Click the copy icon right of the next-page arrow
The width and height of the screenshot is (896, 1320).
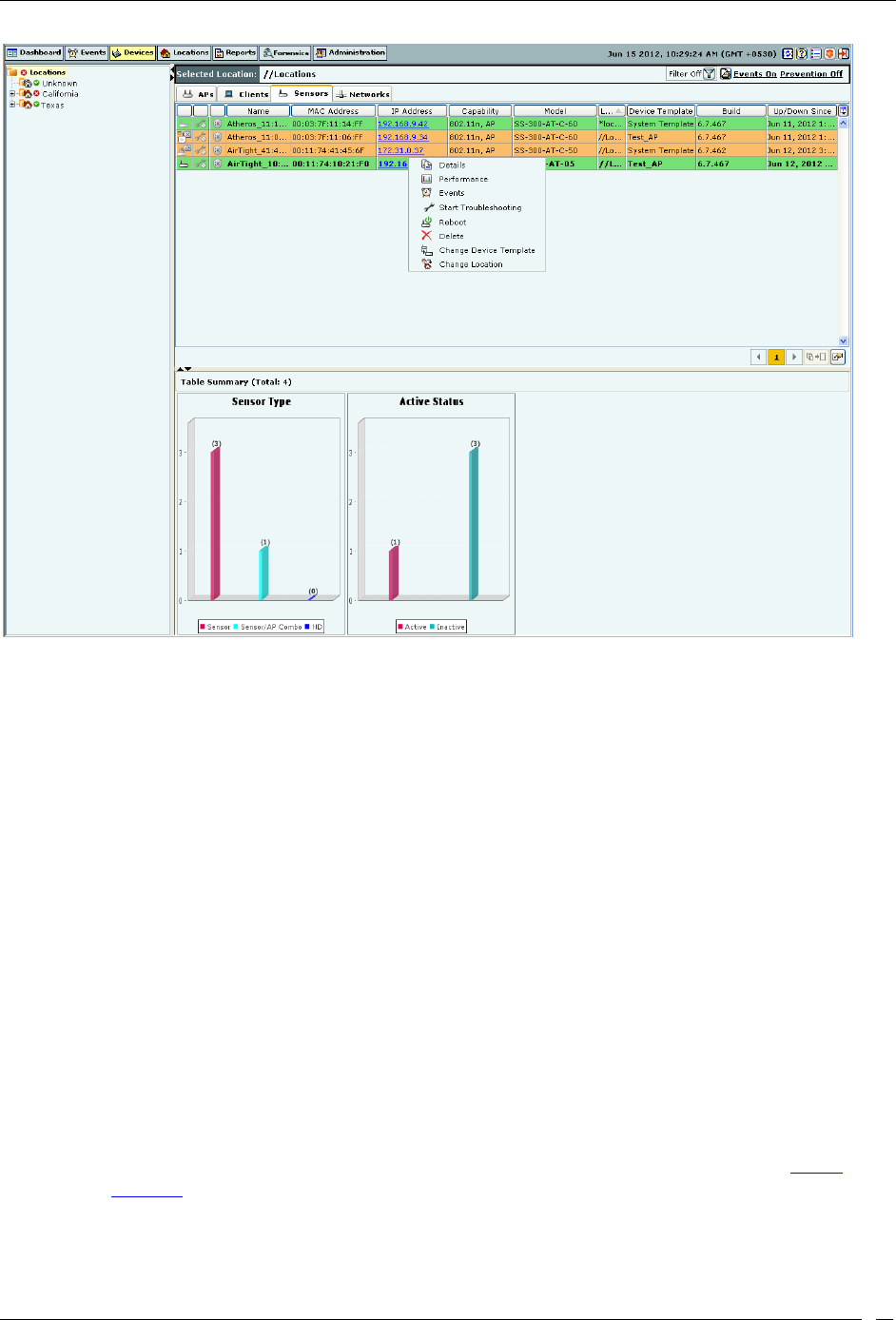point(816,358)
